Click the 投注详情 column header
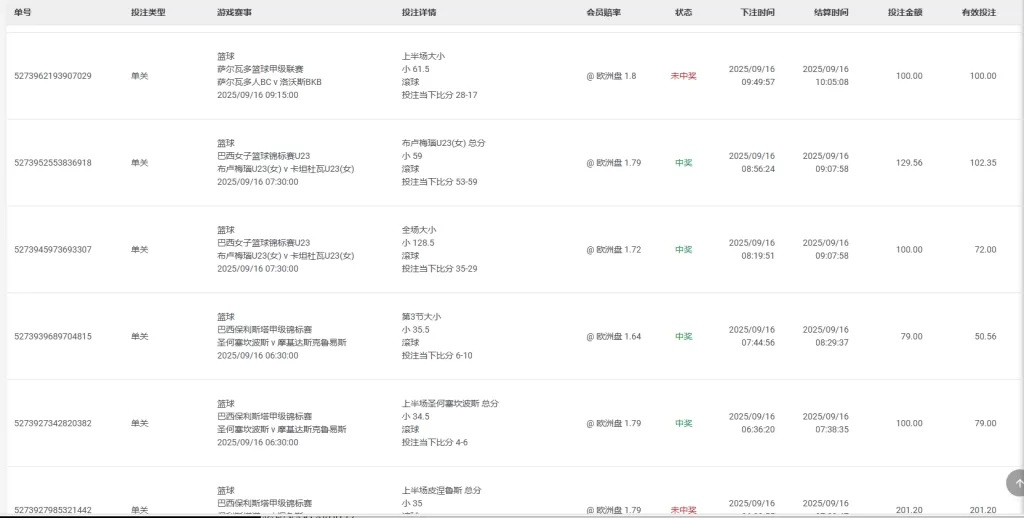This screenshot has width=1024, height=518. (x=419, y=13)
